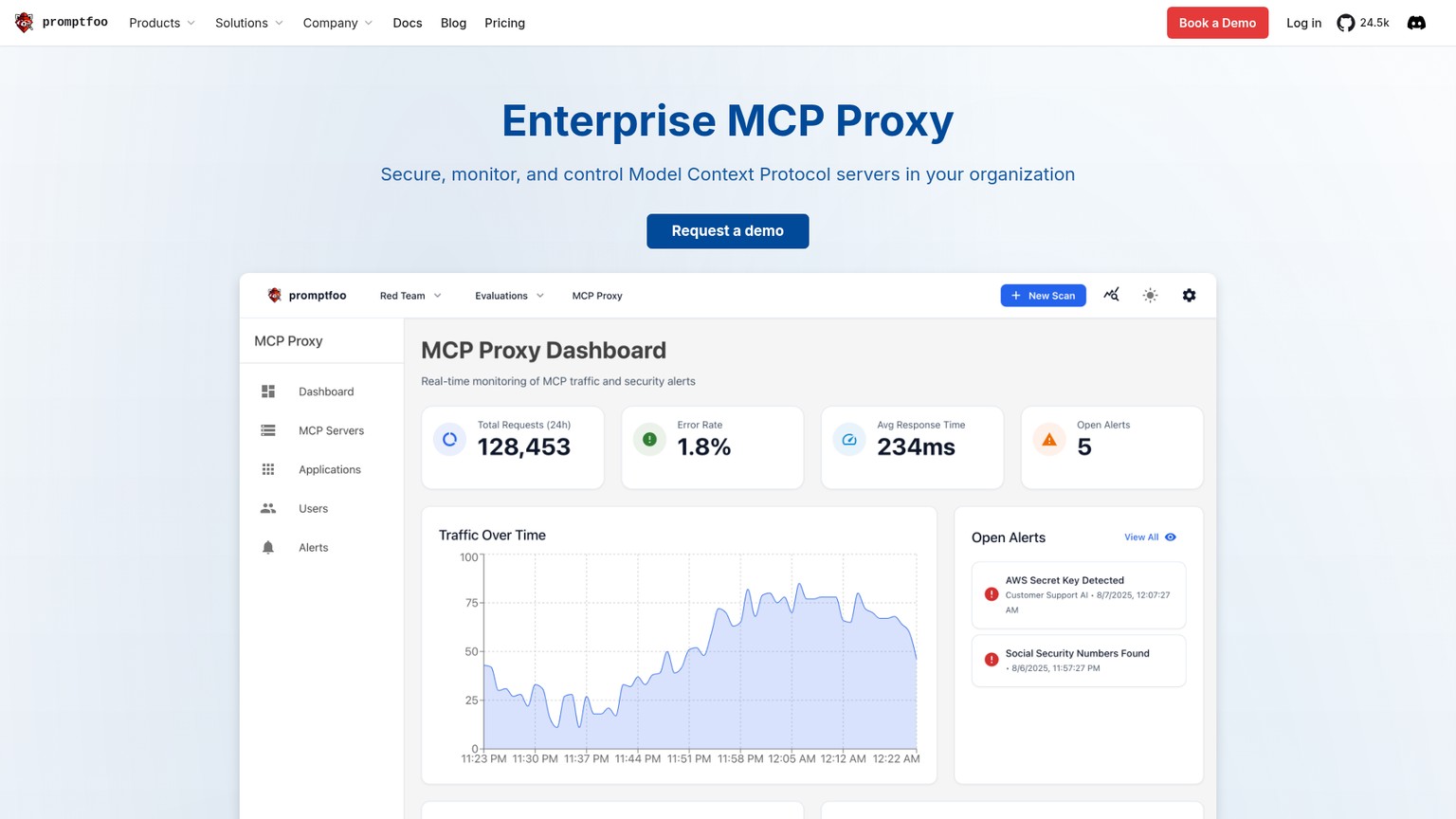Click the New Scan button

click(x=1043, y=296)
